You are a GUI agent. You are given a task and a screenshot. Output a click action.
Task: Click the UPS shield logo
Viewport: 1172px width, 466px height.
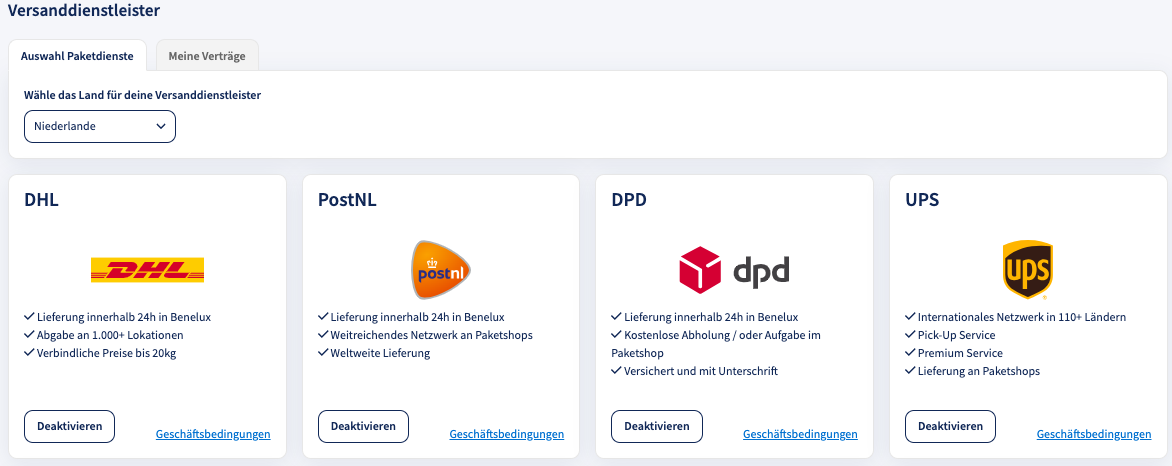pos(1028,269)
